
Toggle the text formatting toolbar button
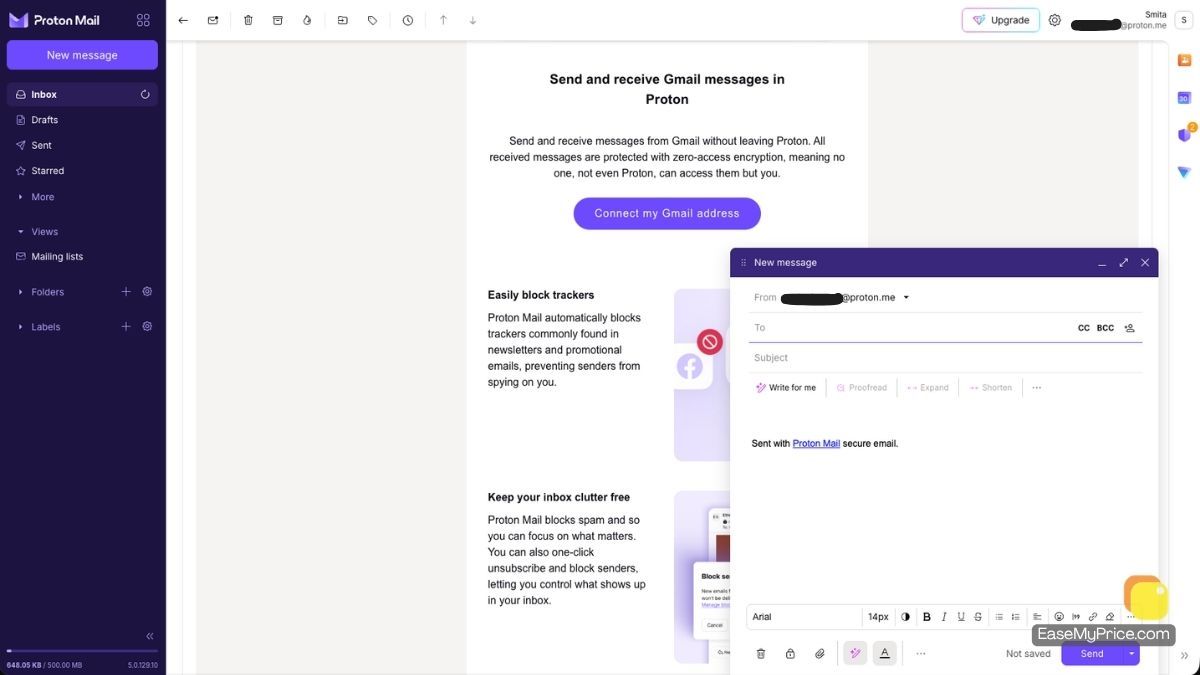click(x=885, y=654)
